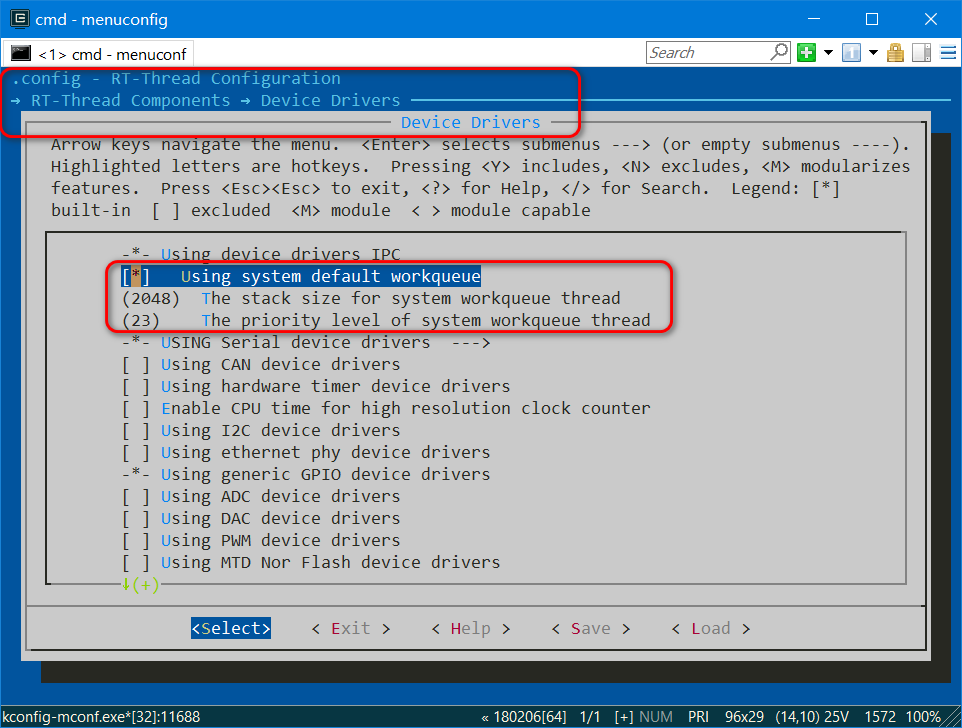The height and width of the screenshot is (728, 962).
Task: Click 'Using generic GPIO device drivers' row
Action: [306, 475]
